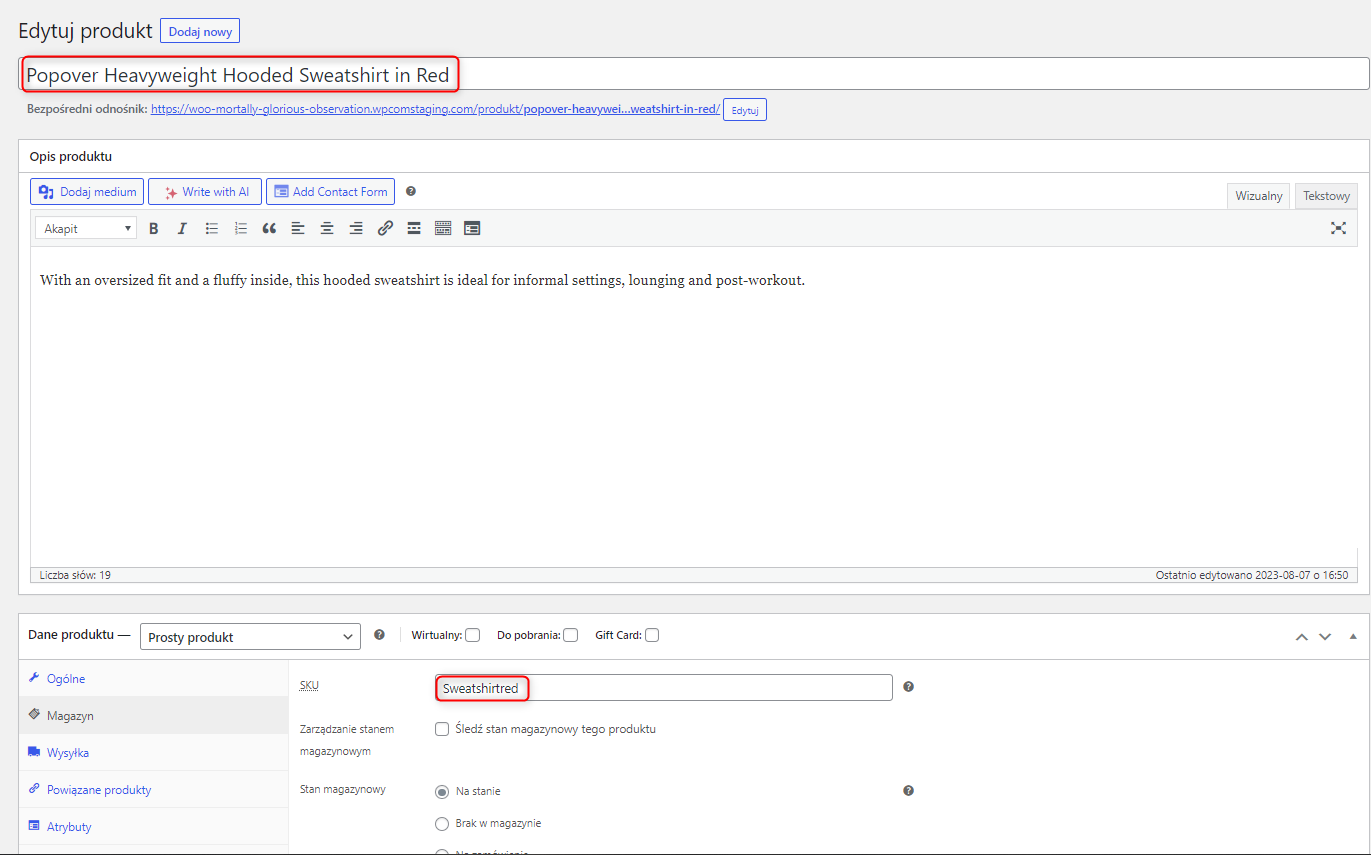Screen dimensions: 1371x855
Task: Tick the Do pobrania checkbox
Action: pyautogui.click(x=570, y=635)
